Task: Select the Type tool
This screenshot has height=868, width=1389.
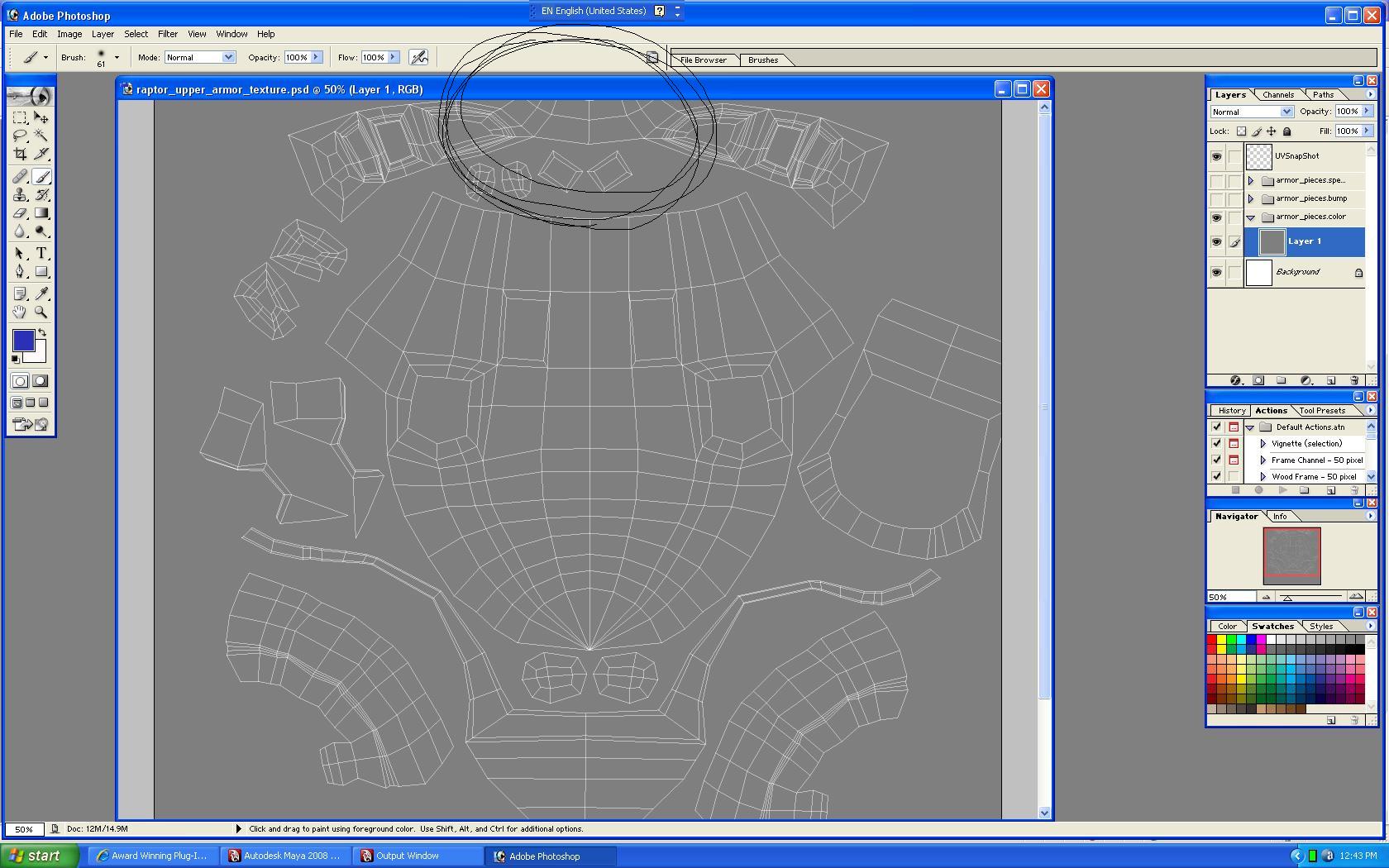Action: pyautogui.click(x=41, y=254)
